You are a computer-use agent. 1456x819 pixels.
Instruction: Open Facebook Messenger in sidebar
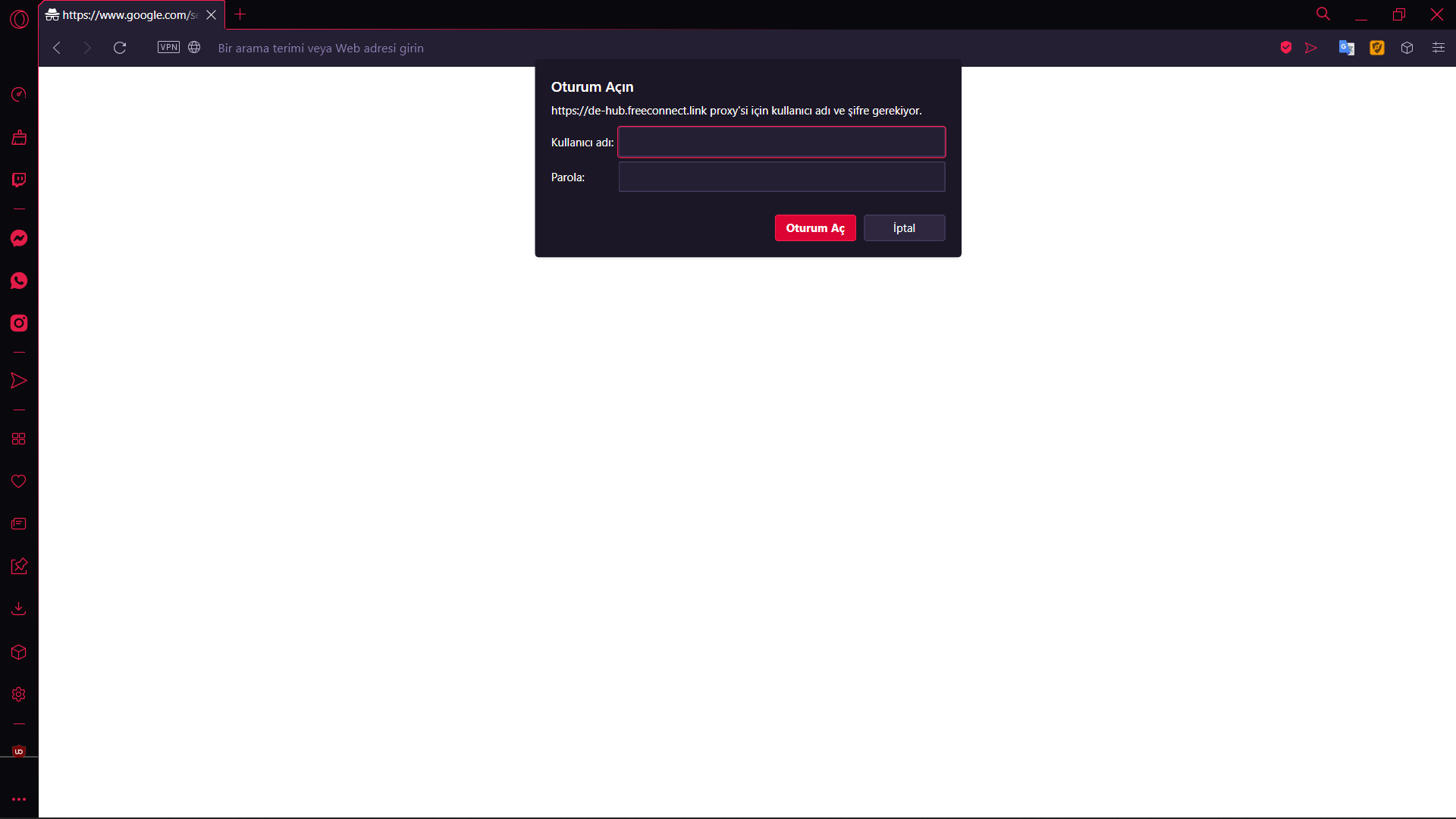pyautogui.click(x=19, y=238)
